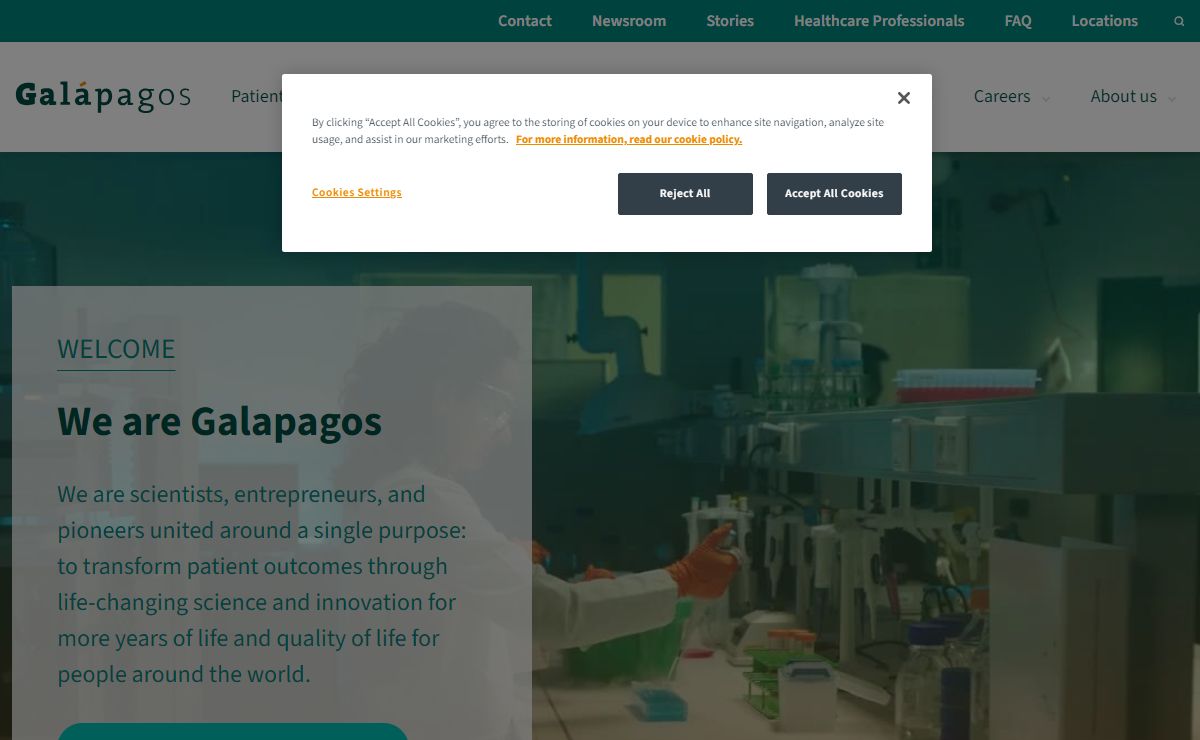1200x740 pixels.
Task: Expand the About us menu chevron
Action: (x=1172, y=99)
